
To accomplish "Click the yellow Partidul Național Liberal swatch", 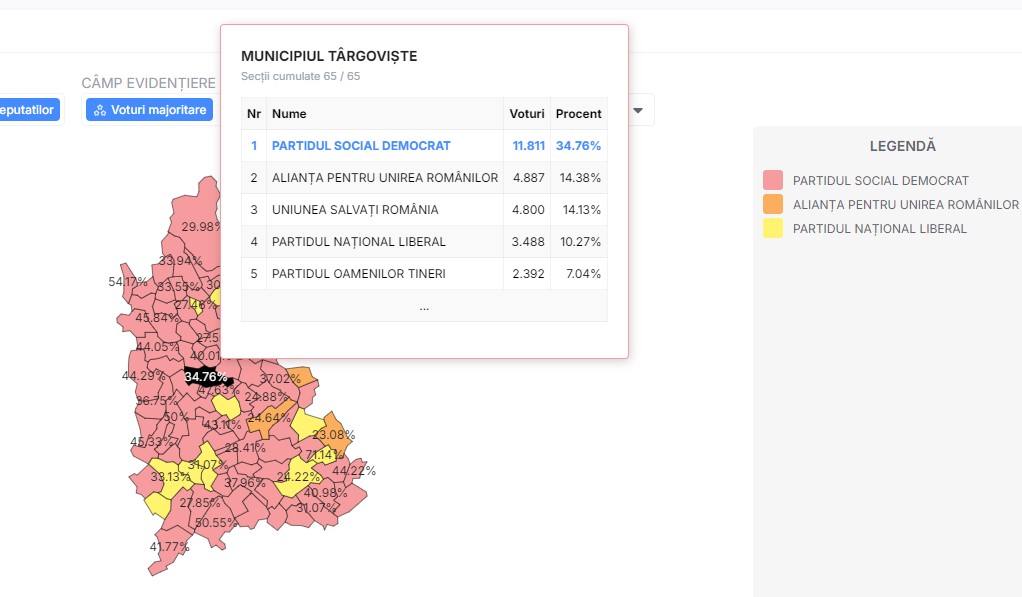I will pyautogui.click(x=772, y=229).
